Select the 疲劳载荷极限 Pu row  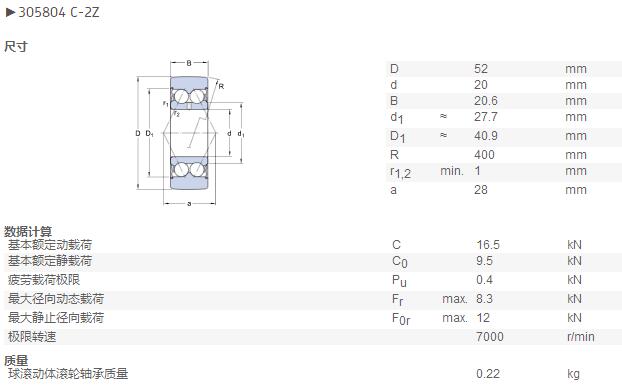click(x=311, y=280)
